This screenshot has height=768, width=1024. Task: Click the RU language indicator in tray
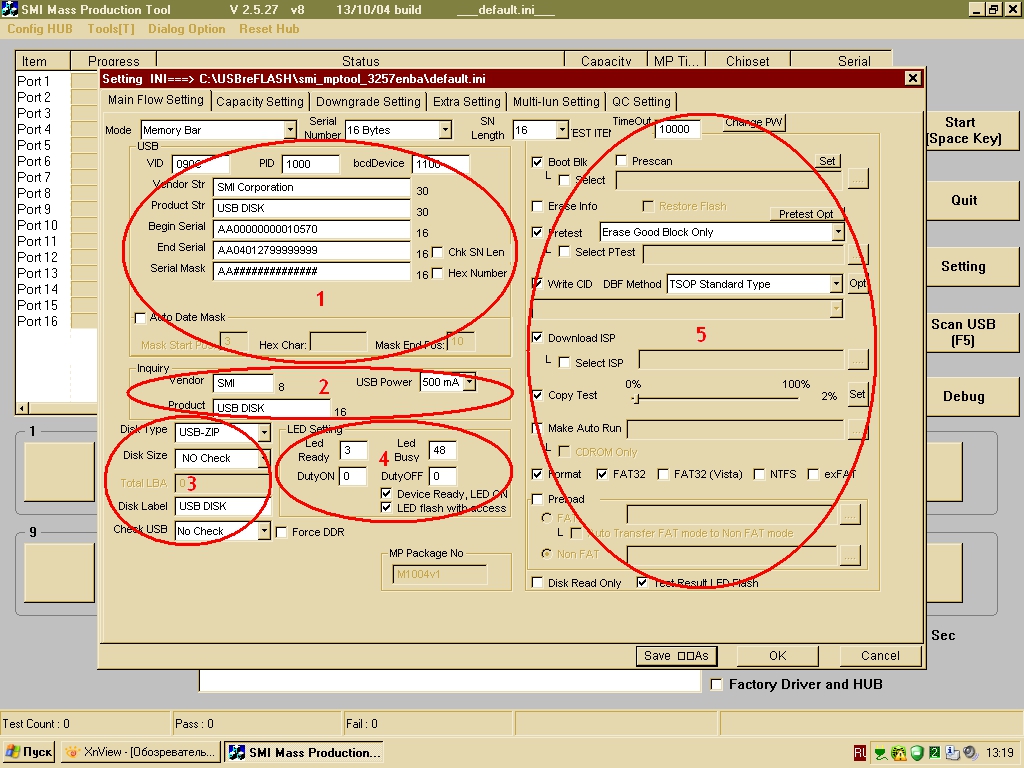tap(859, 753)
